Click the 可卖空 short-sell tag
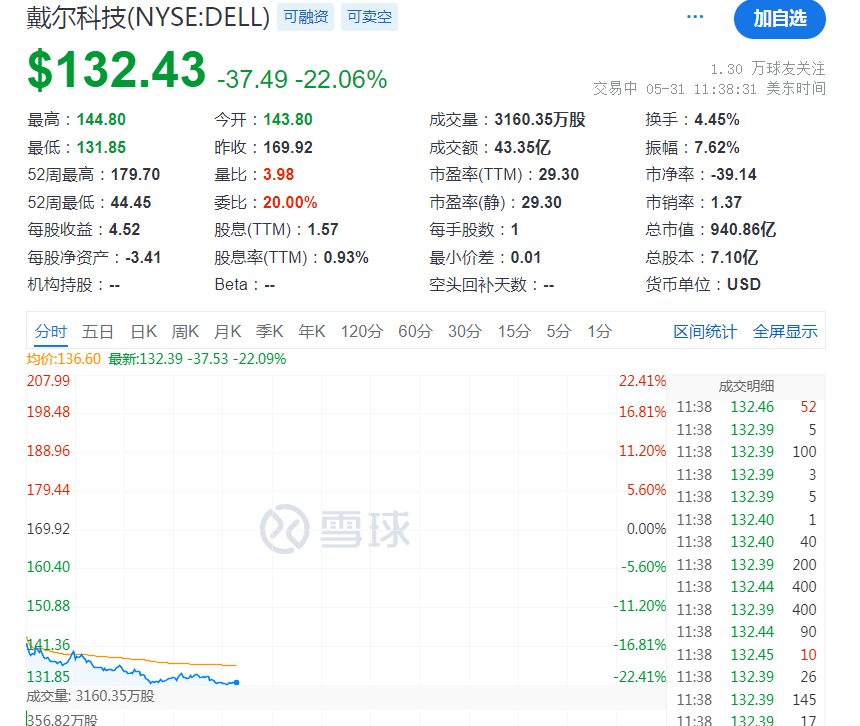860x726 pixels. pos(369,16)
